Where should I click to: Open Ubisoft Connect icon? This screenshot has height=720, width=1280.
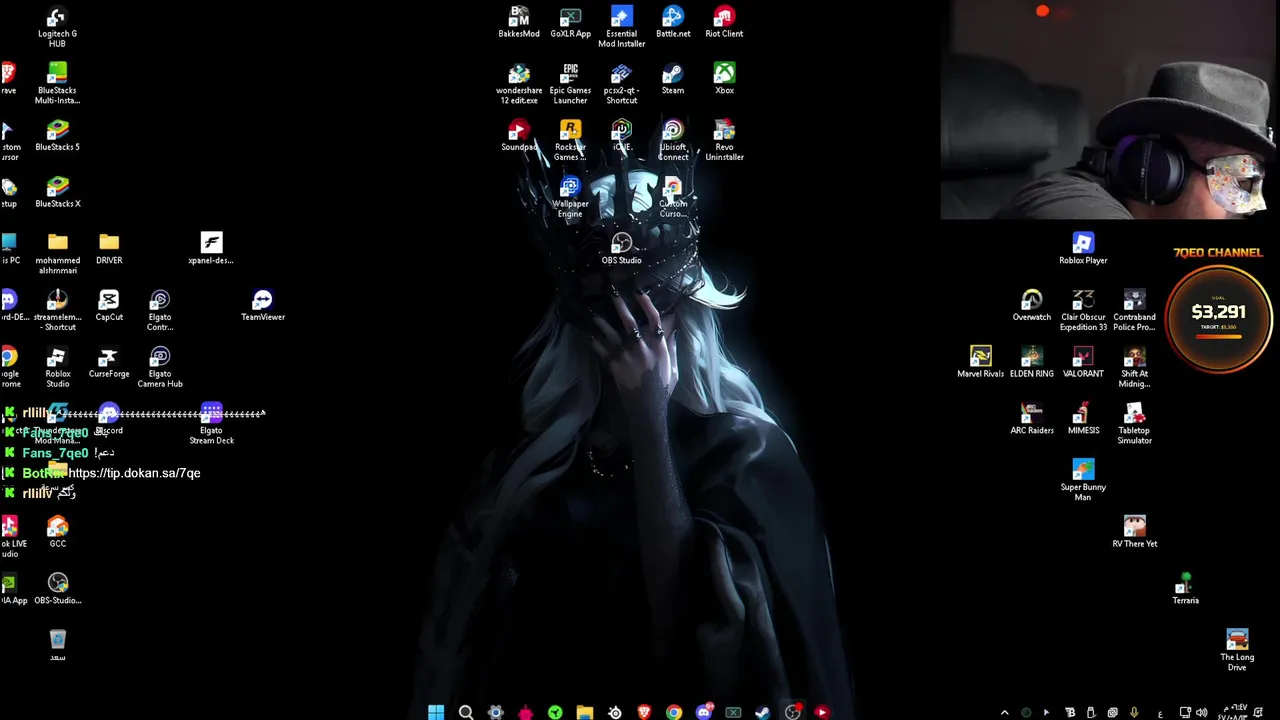[673, 141]
